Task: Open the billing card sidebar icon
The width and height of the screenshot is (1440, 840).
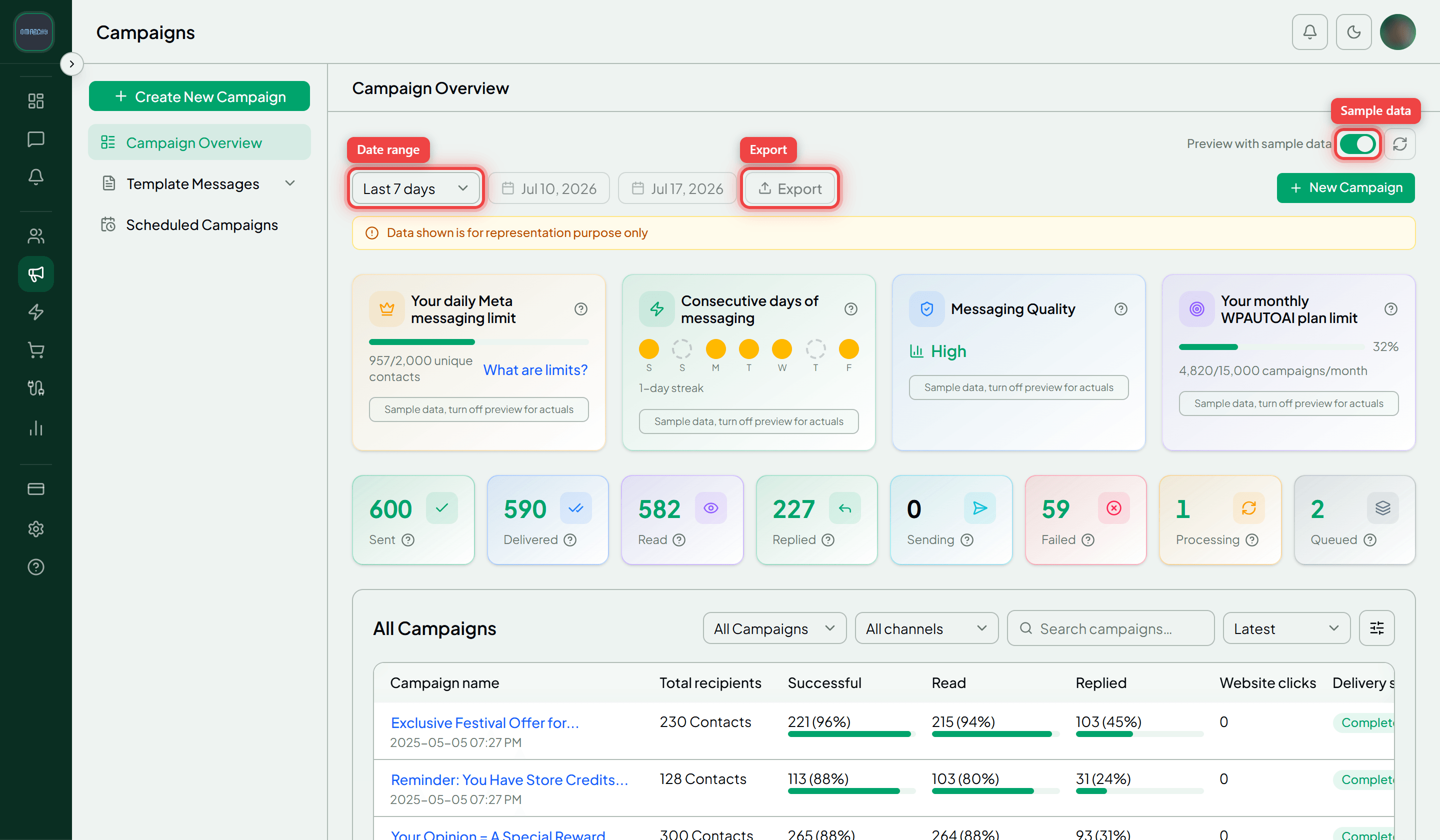Action: 36,489
